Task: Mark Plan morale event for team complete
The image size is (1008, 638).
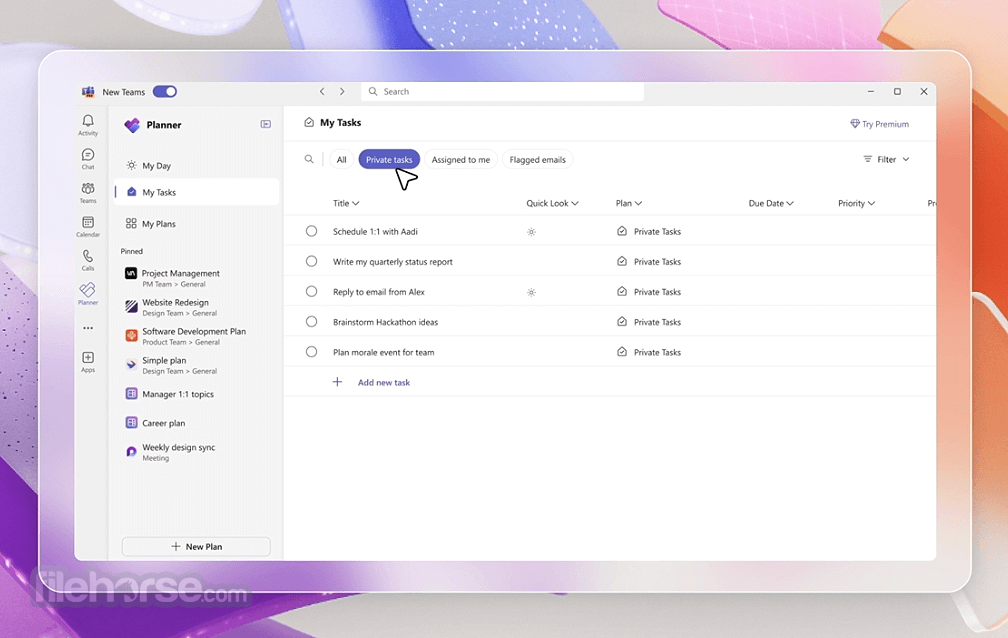Action: pos(311,352)
